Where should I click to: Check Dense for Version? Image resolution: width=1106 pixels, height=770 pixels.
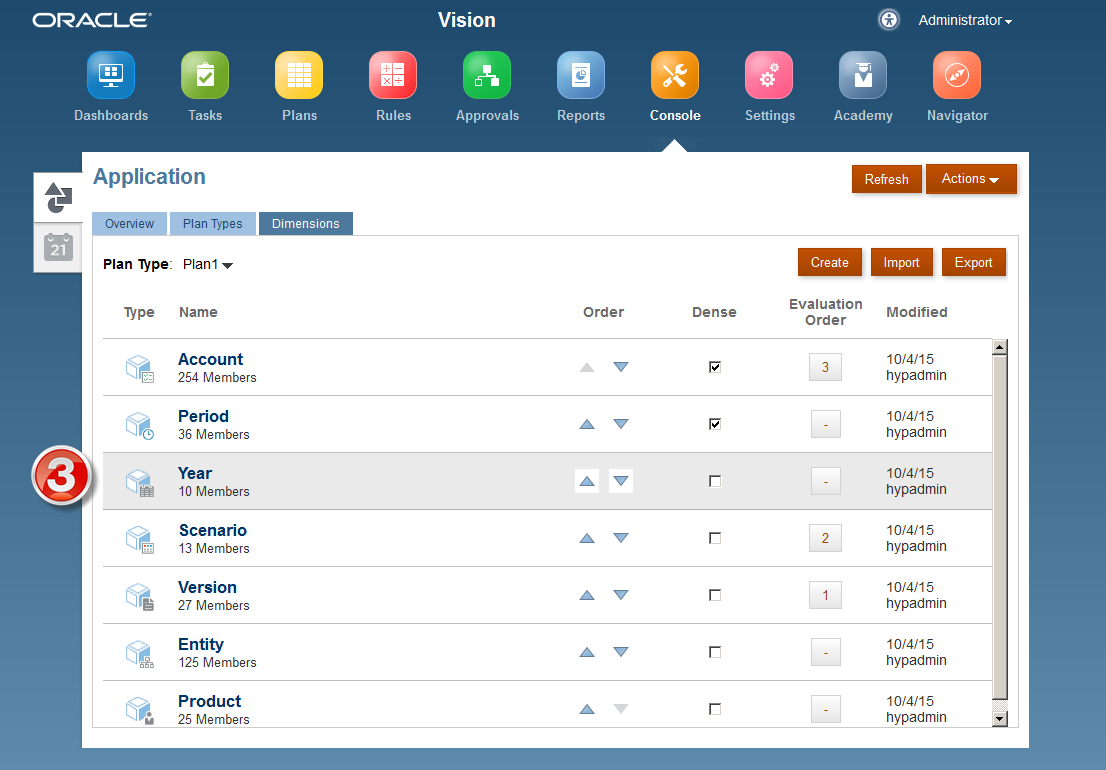click(715, 595)
